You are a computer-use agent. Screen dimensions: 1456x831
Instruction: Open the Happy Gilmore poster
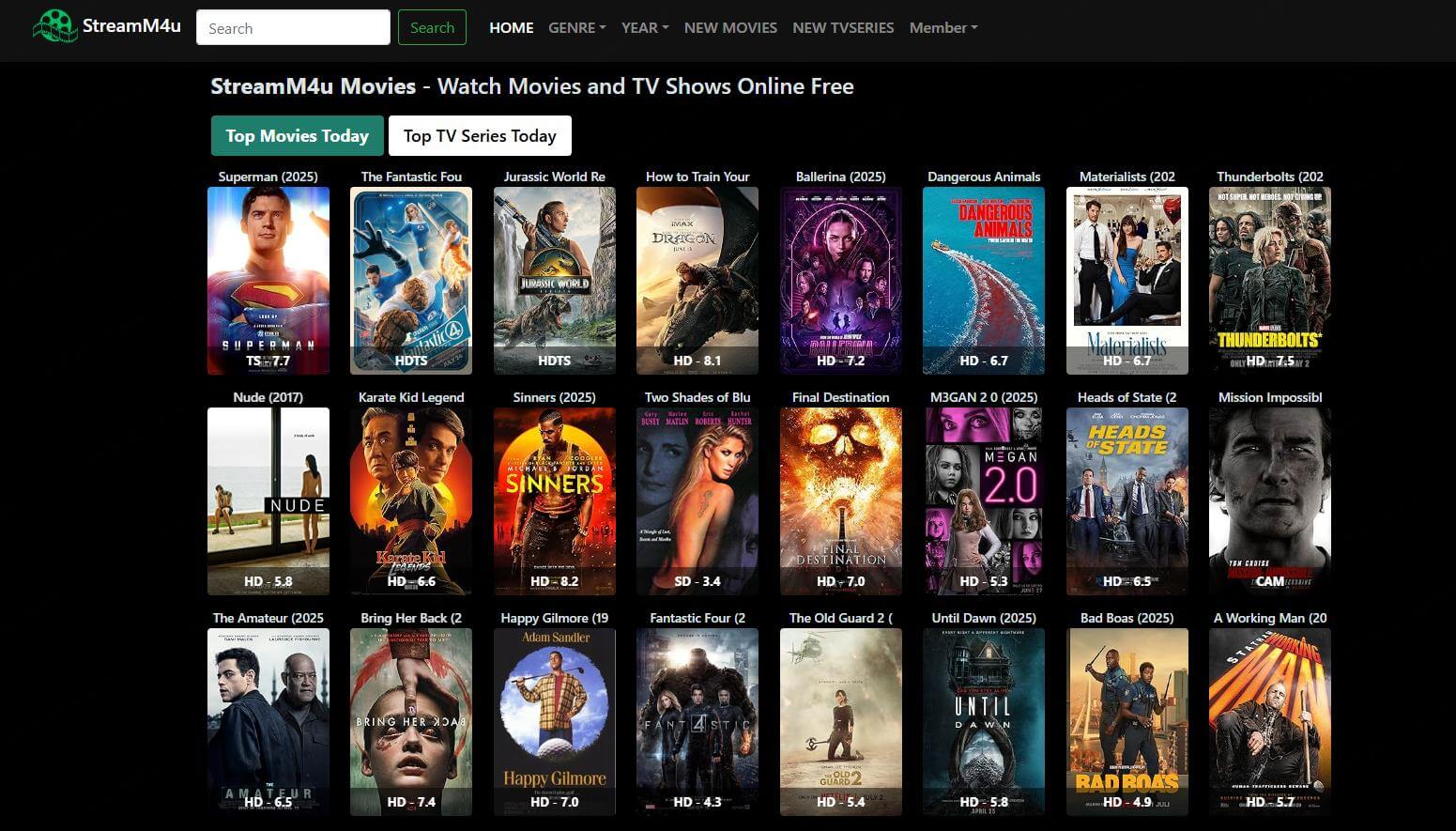[x=554, y=721]
